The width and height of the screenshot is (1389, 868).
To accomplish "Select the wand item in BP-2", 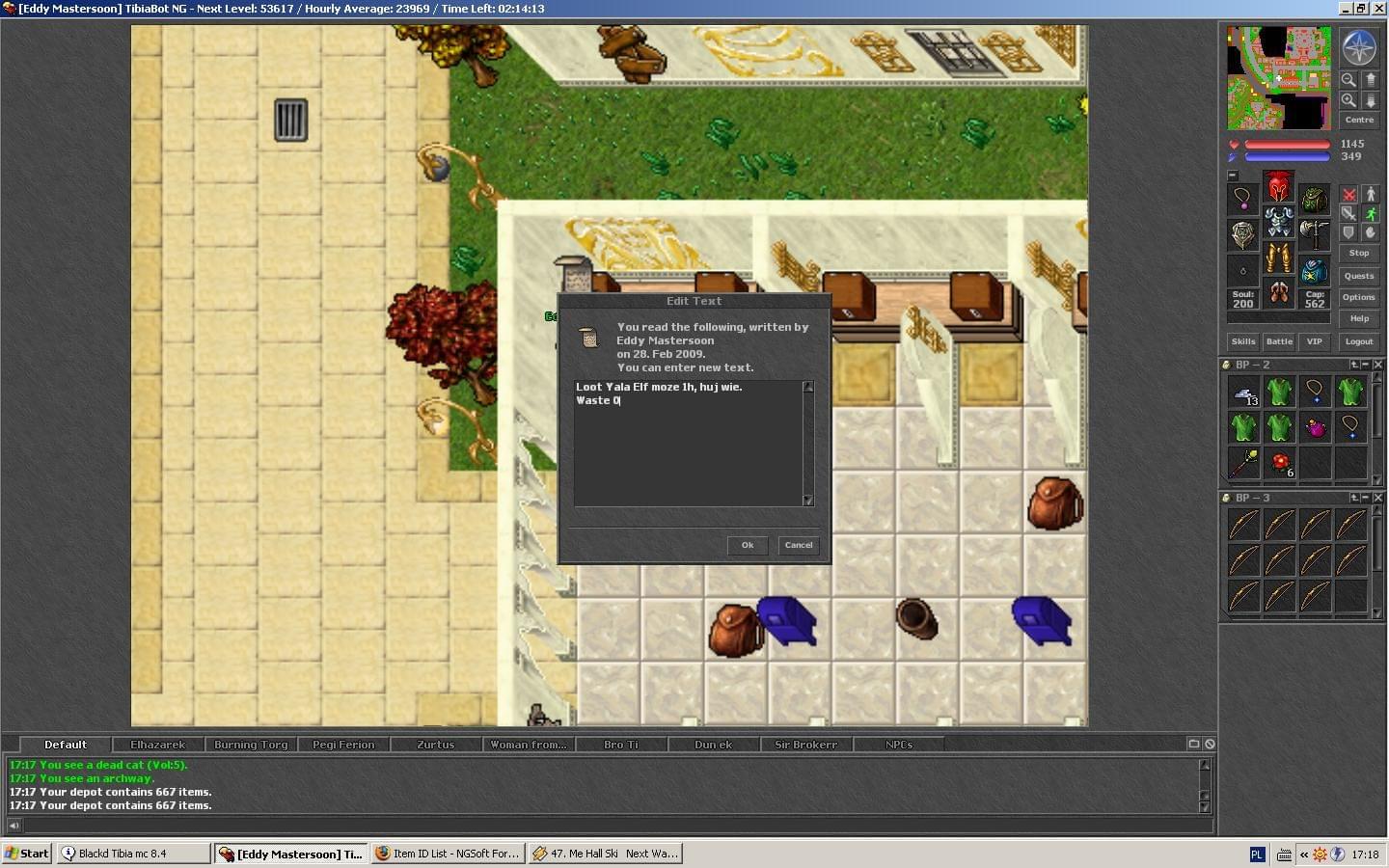I will (1243, 463).
